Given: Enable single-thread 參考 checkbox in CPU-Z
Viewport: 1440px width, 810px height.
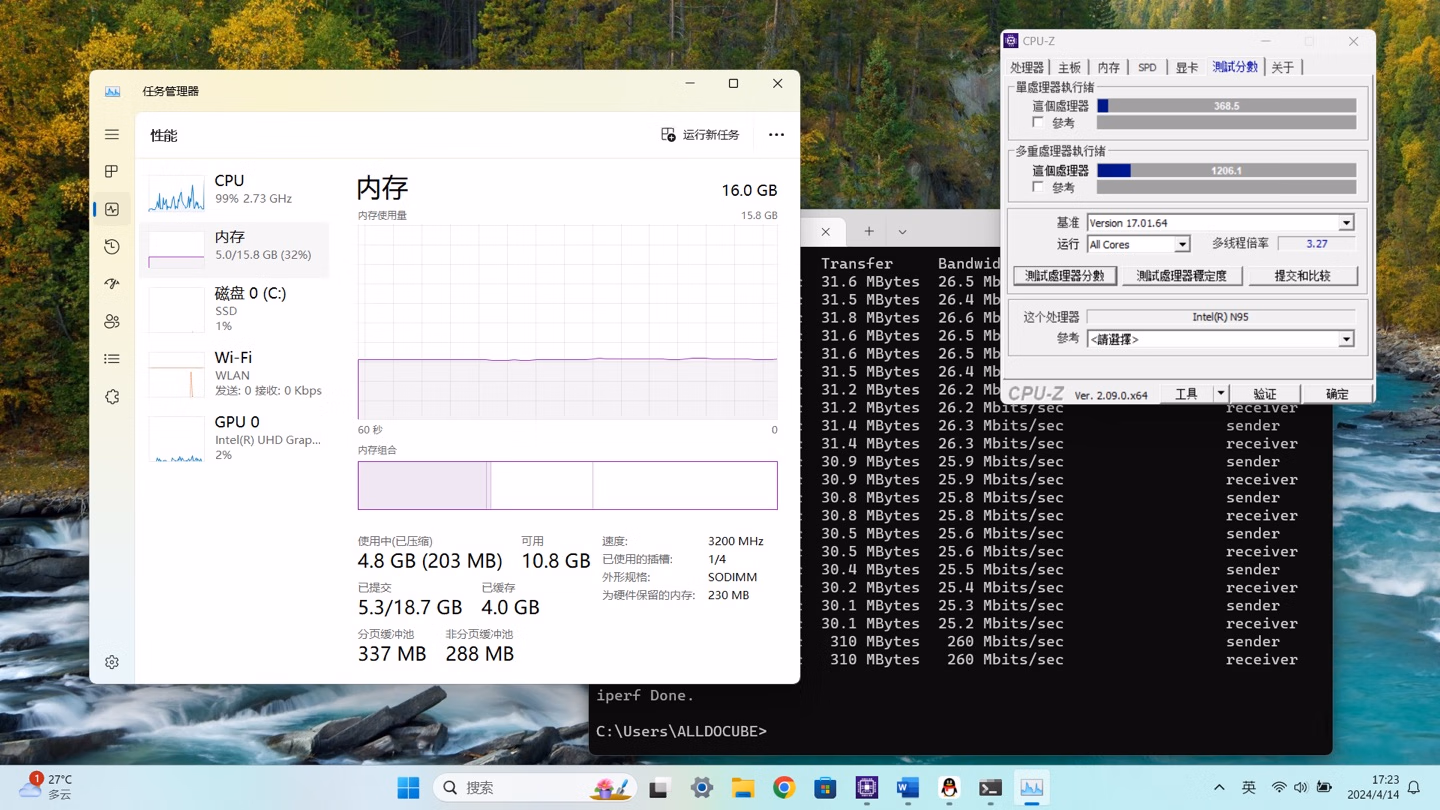Looking at the screenshot, I should (1038, 122).
